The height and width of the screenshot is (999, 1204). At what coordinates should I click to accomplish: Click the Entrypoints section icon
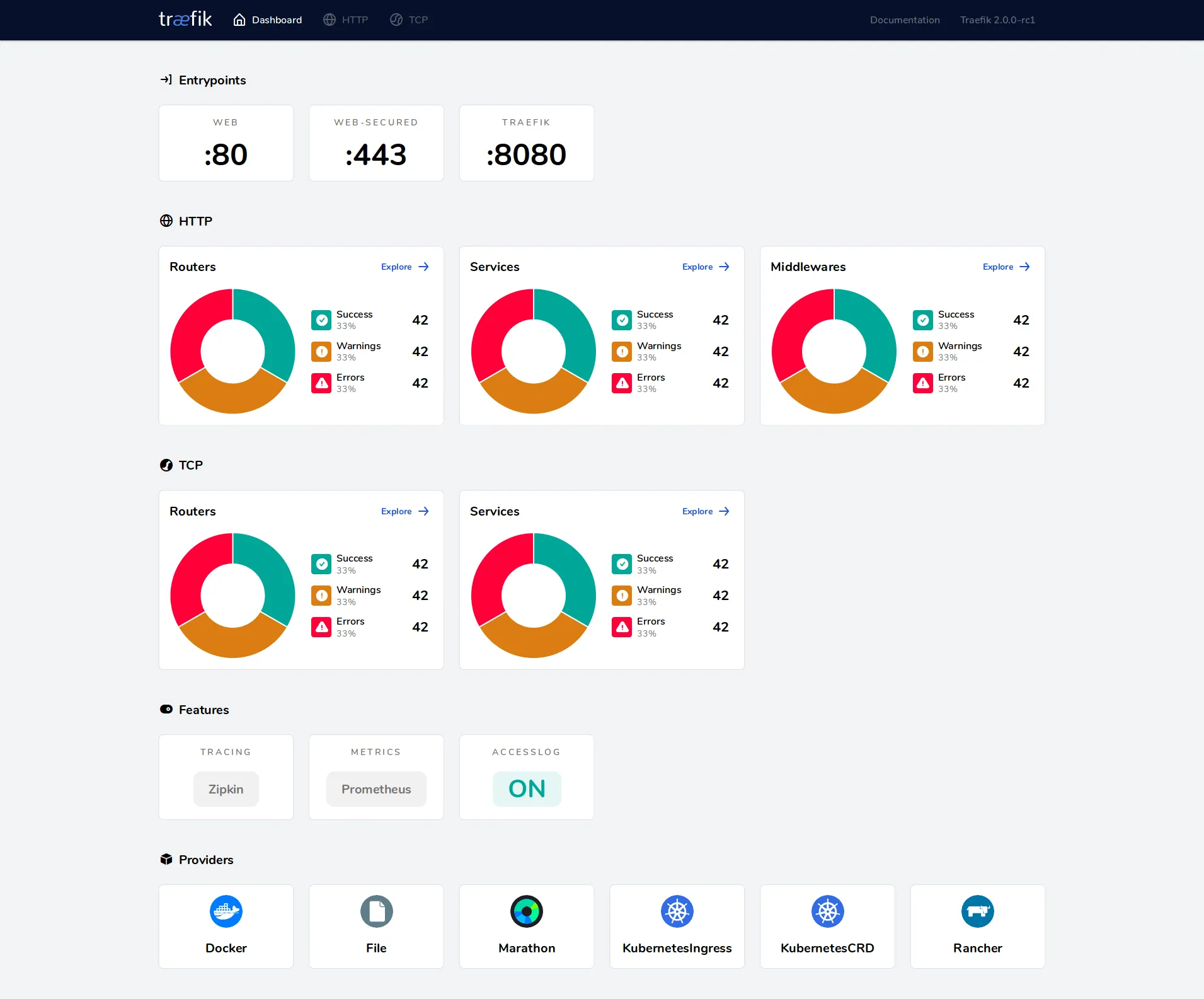click(x=166, y=79)
